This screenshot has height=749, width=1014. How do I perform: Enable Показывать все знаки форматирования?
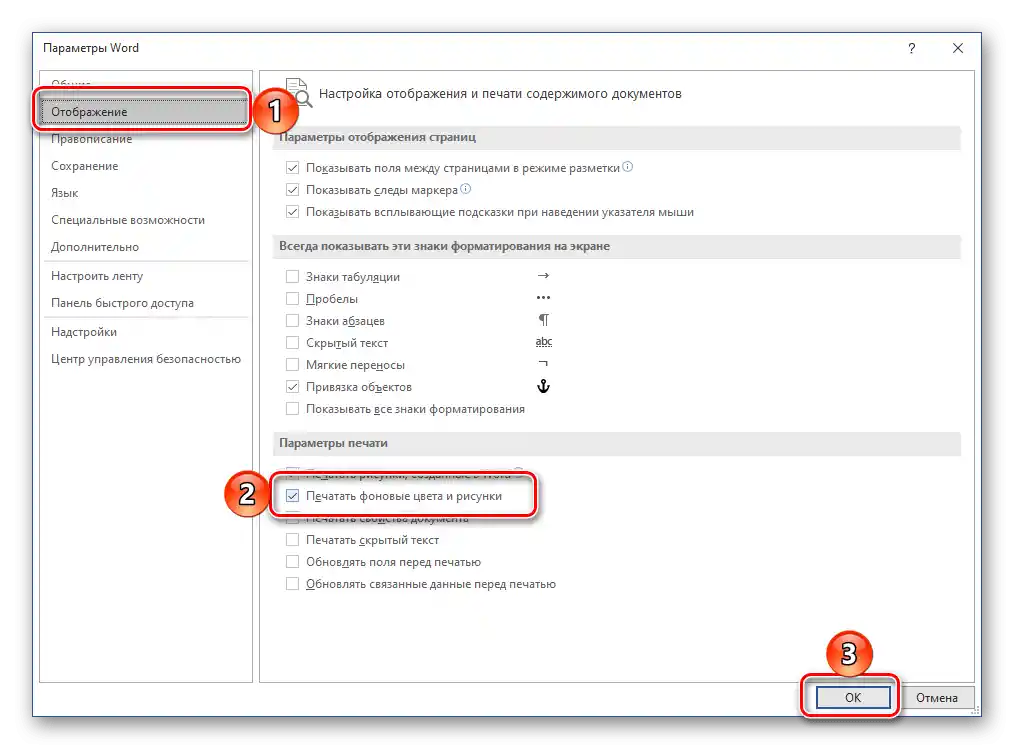(292, 409)
